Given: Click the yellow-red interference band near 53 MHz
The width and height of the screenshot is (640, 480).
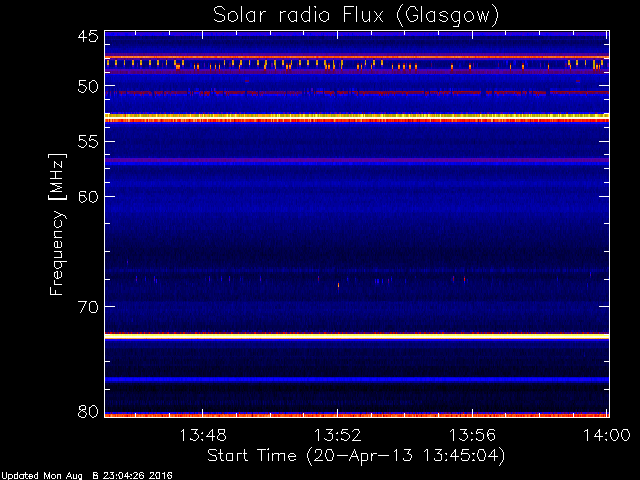Looking at the screenshot, I should pos(357,118).
